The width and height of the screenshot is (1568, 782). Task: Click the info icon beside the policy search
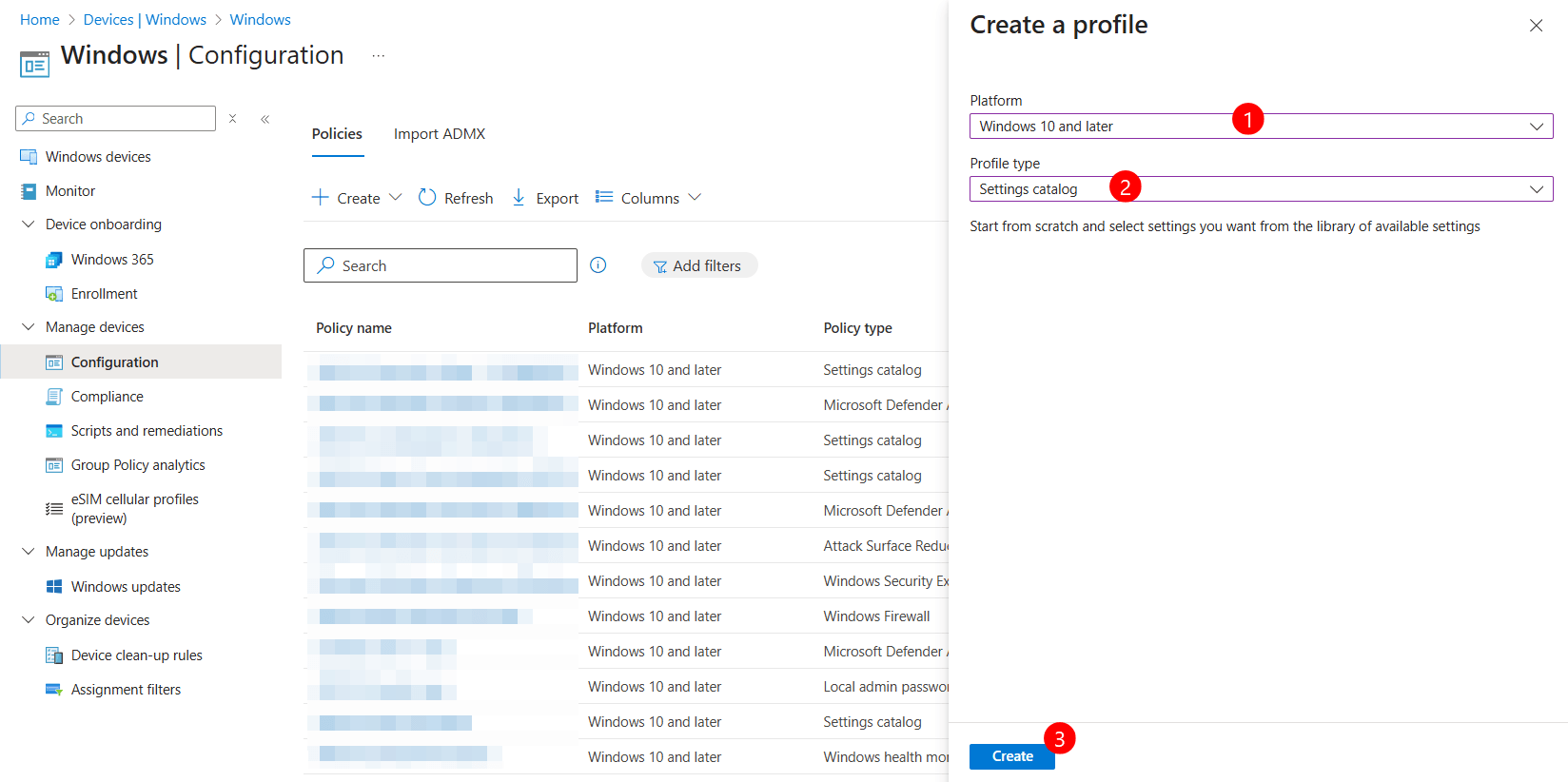tap(598, 265)
